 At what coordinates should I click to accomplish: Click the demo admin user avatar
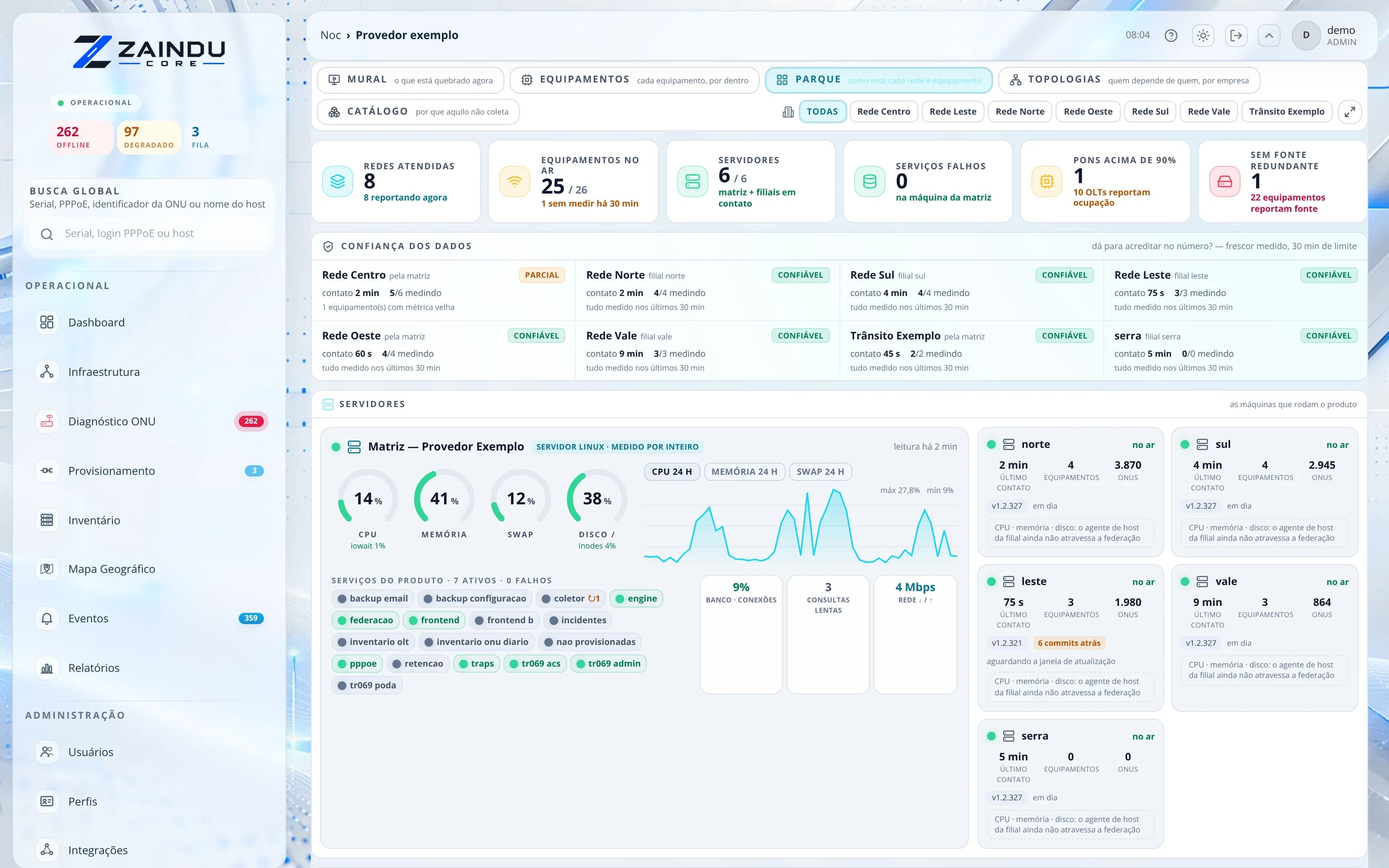point(1306,36)
